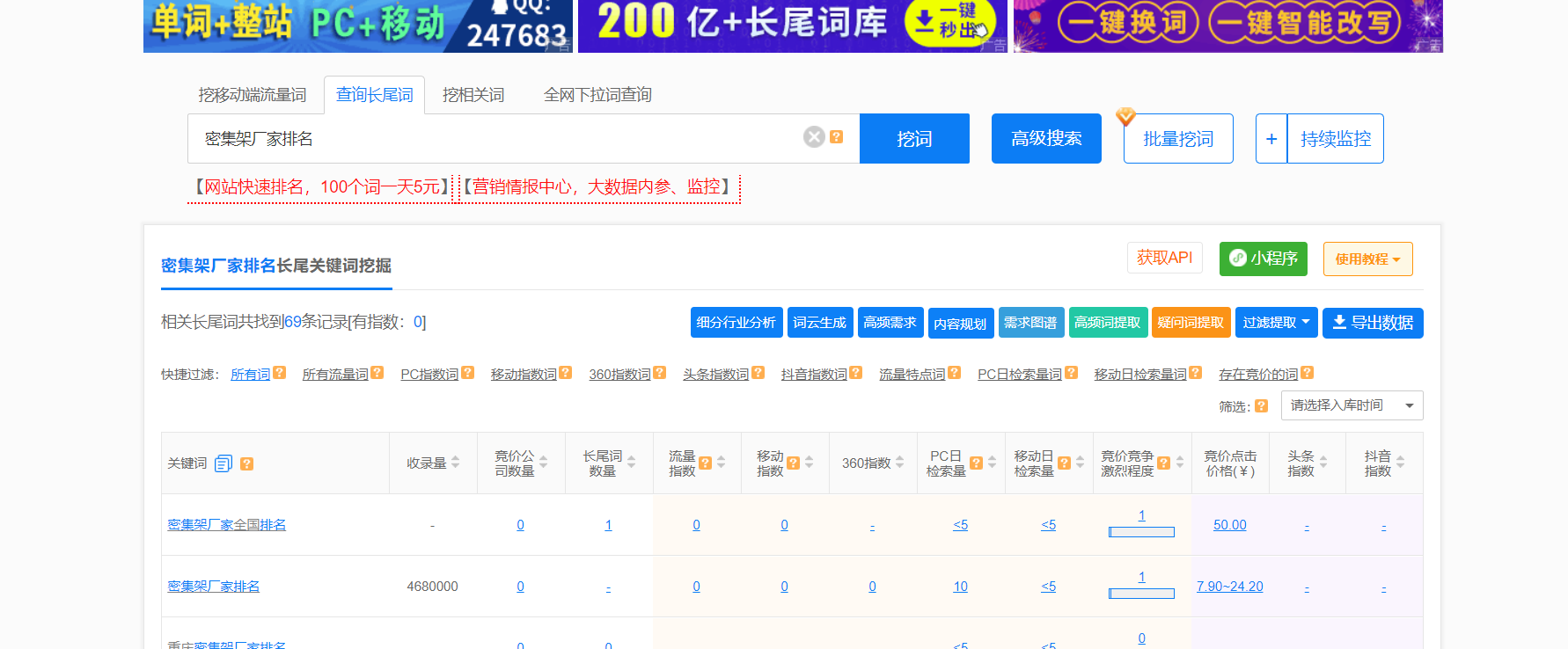Open help icon in 流量指数 column header
This screenshot has height=649, width=1568.
point(705,463)
